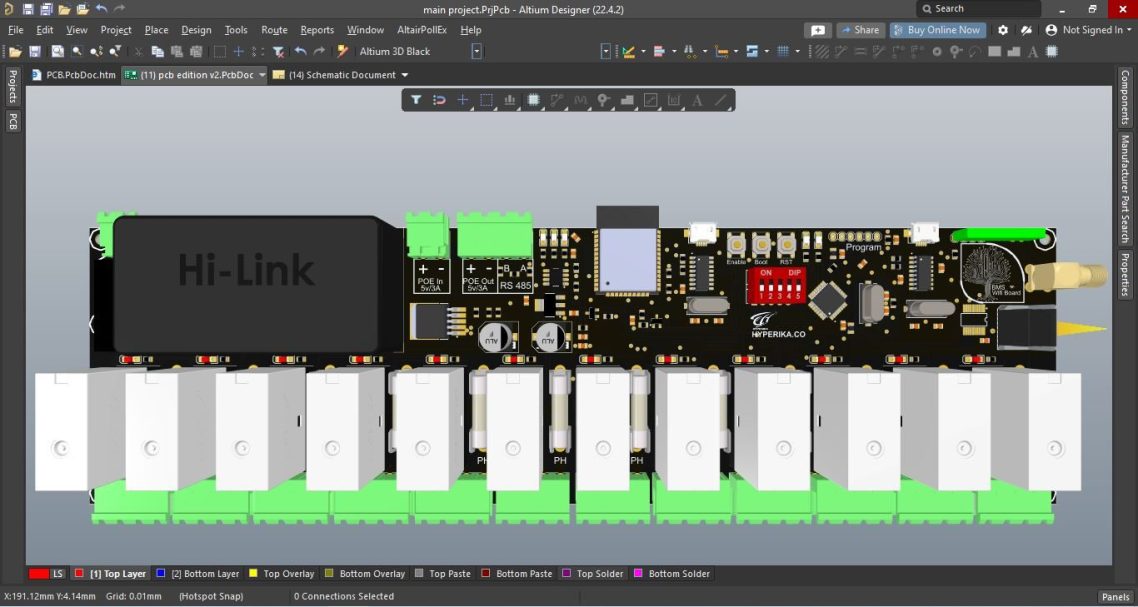Image resolution: width=1138 pixels, height=607 pixels.
Task: Expand the pcb edition v2.PcbDoc tab dropdown
Action: (261, 75)
